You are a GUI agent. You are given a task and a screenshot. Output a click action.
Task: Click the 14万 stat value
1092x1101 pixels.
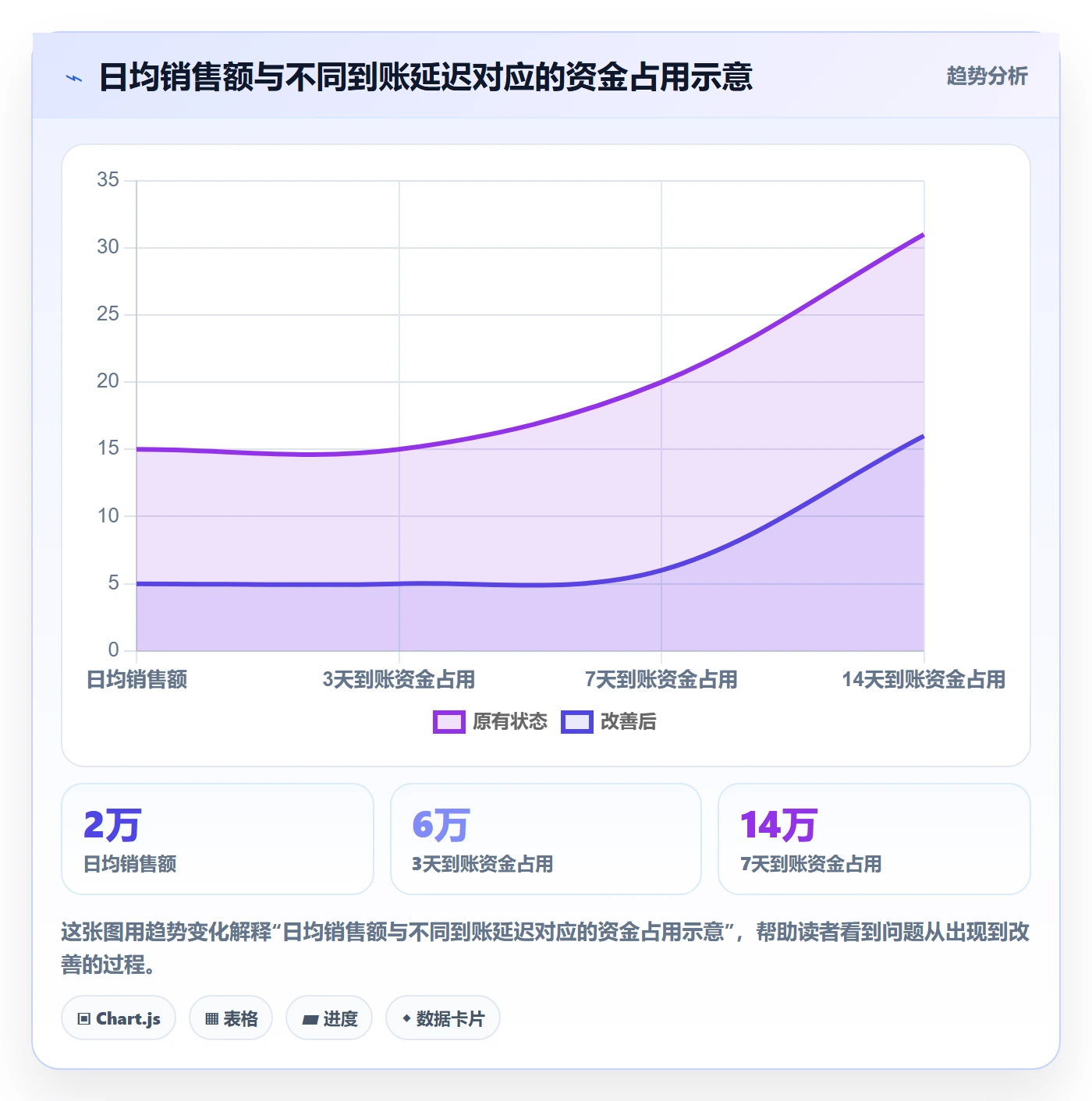coord(778,825)
